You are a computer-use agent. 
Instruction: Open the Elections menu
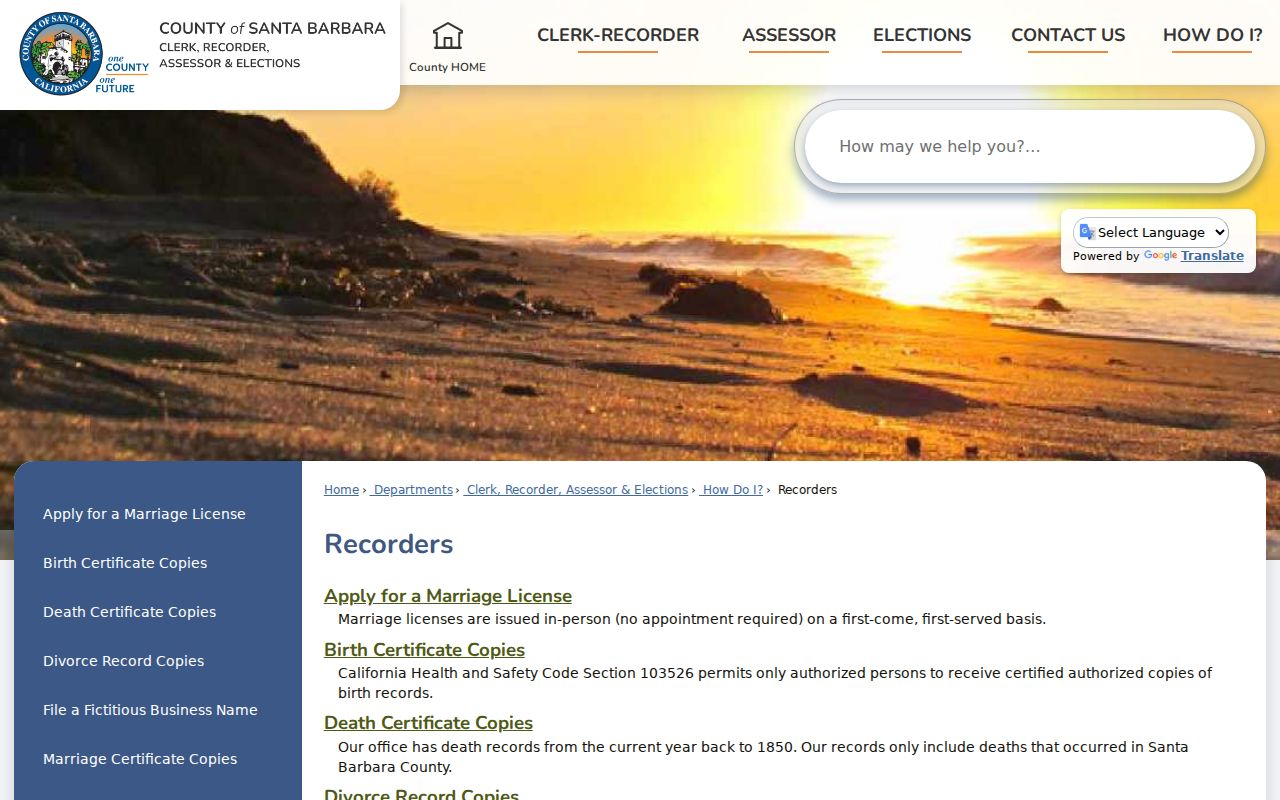click(x=922, y=35)
